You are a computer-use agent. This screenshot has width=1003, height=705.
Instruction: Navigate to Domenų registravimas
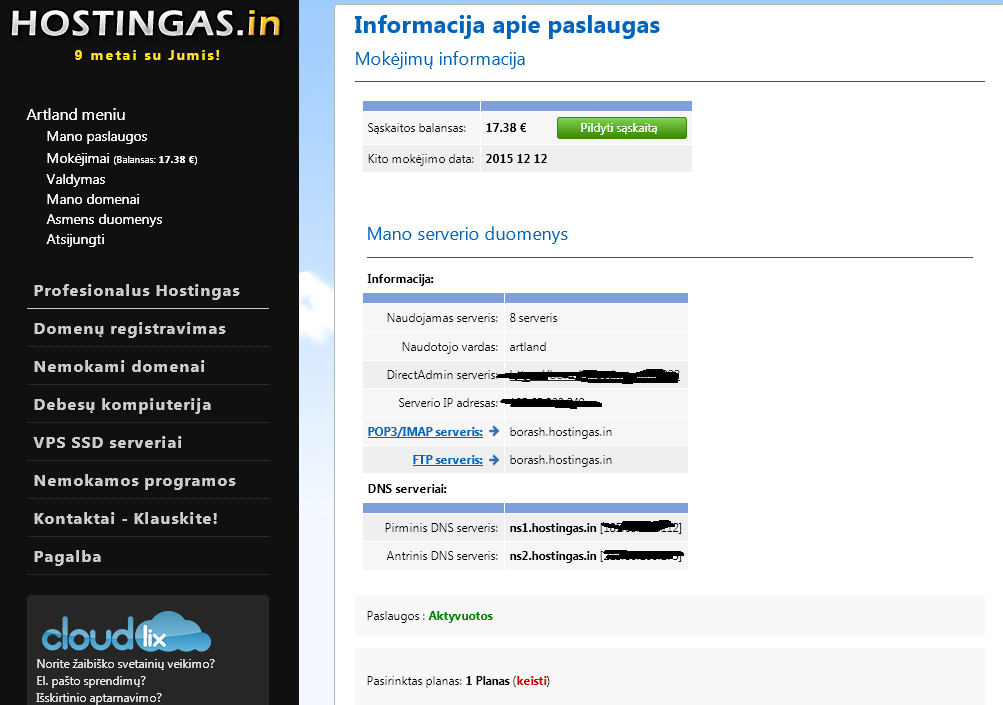130,329
